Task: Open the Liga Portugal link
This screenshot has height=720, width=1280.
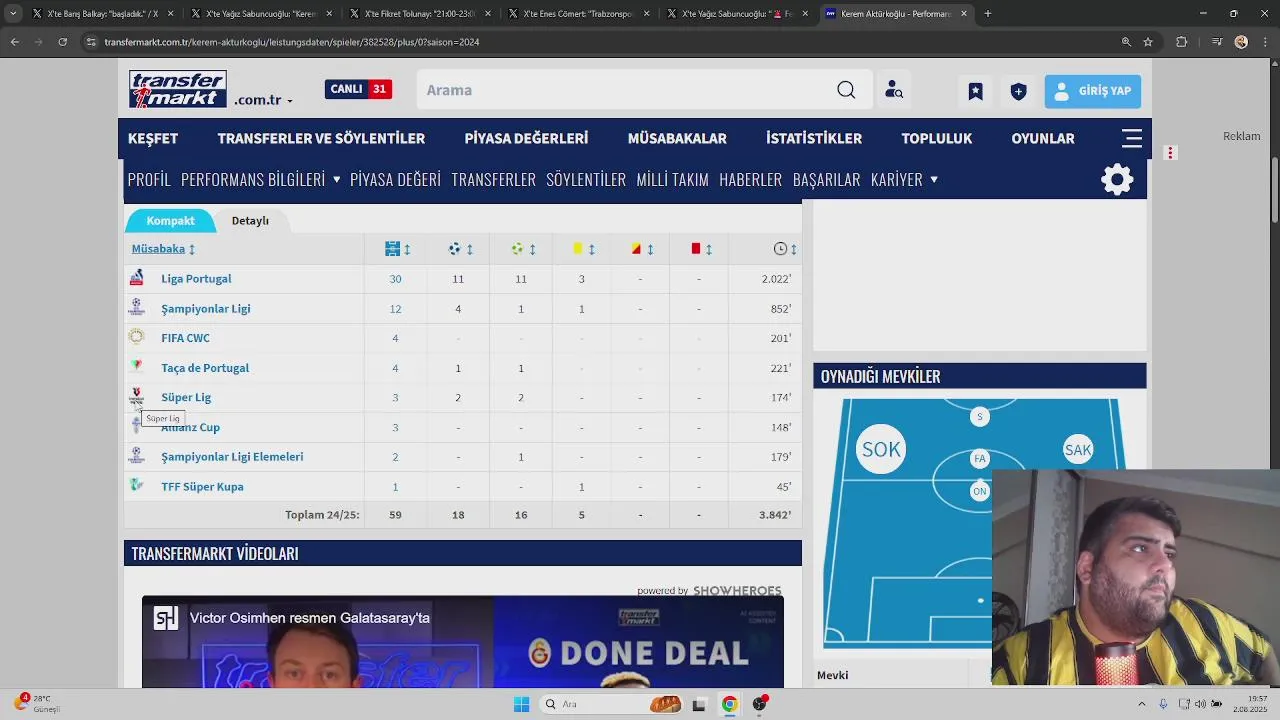Action: pyautogui.click(x=196, y=279)
